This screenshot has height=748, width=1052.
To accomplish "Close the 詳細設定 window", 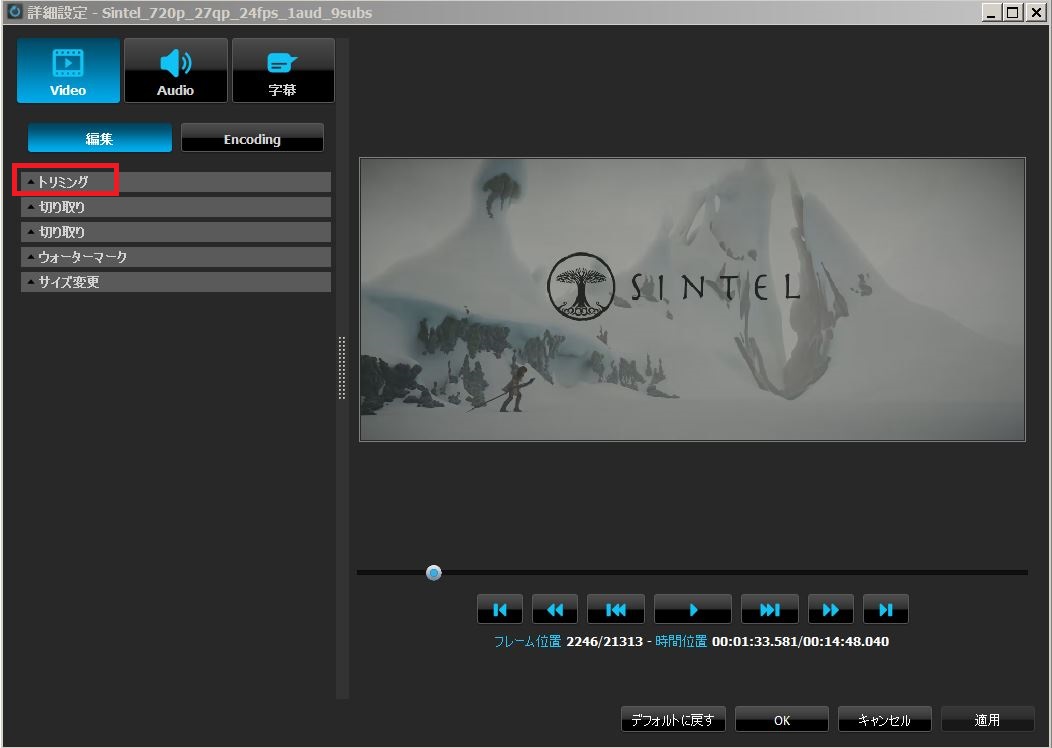I will [1035, 12].
